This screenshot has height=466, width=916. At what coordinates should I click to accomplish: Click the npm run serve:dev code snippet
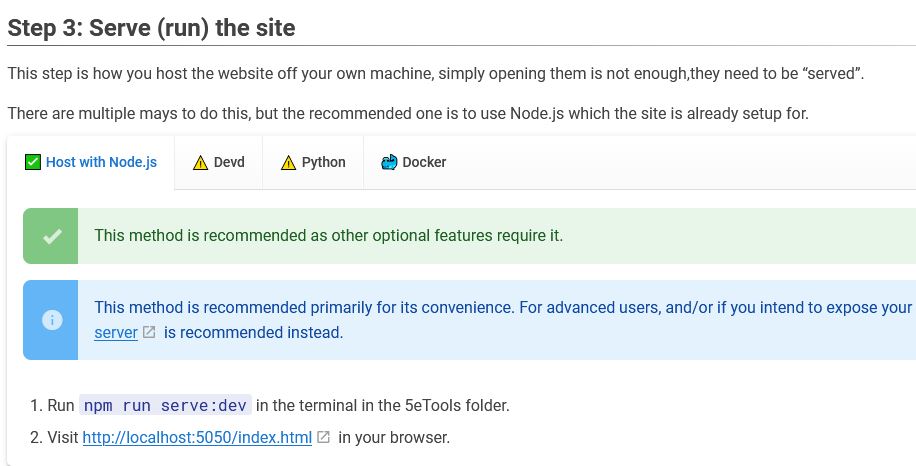pos(165,405)
